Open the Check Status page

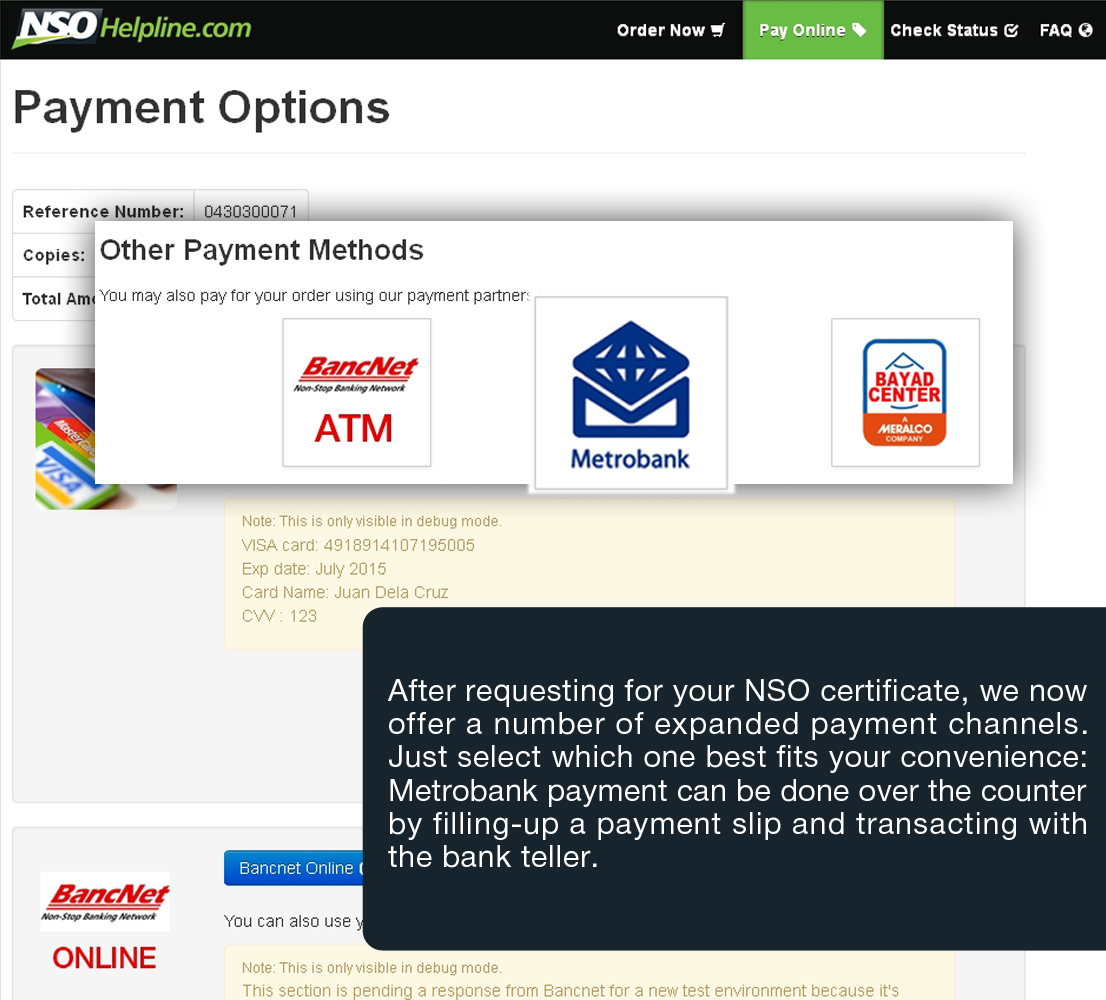[x=943, y=30]
